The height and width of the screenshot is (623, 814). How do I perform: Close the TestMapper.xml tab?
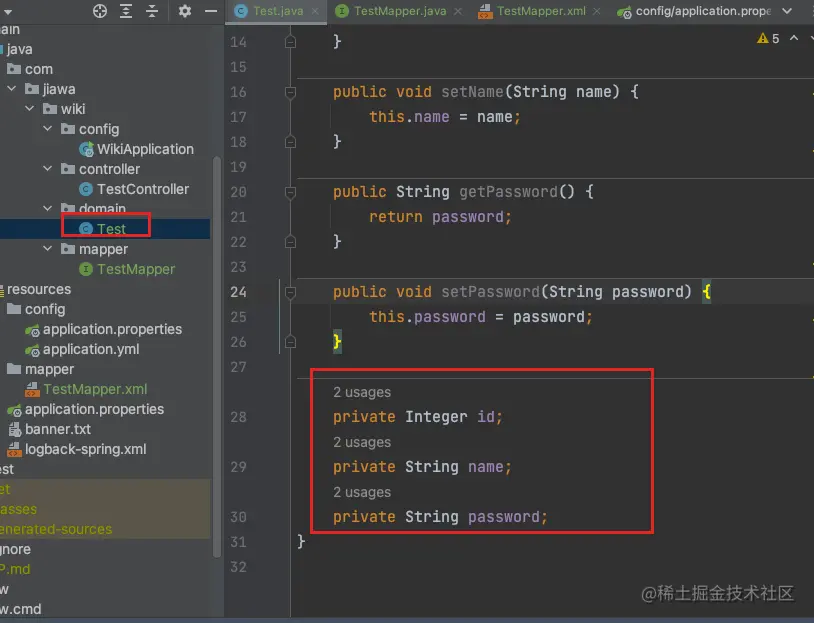tap(596, 11)
